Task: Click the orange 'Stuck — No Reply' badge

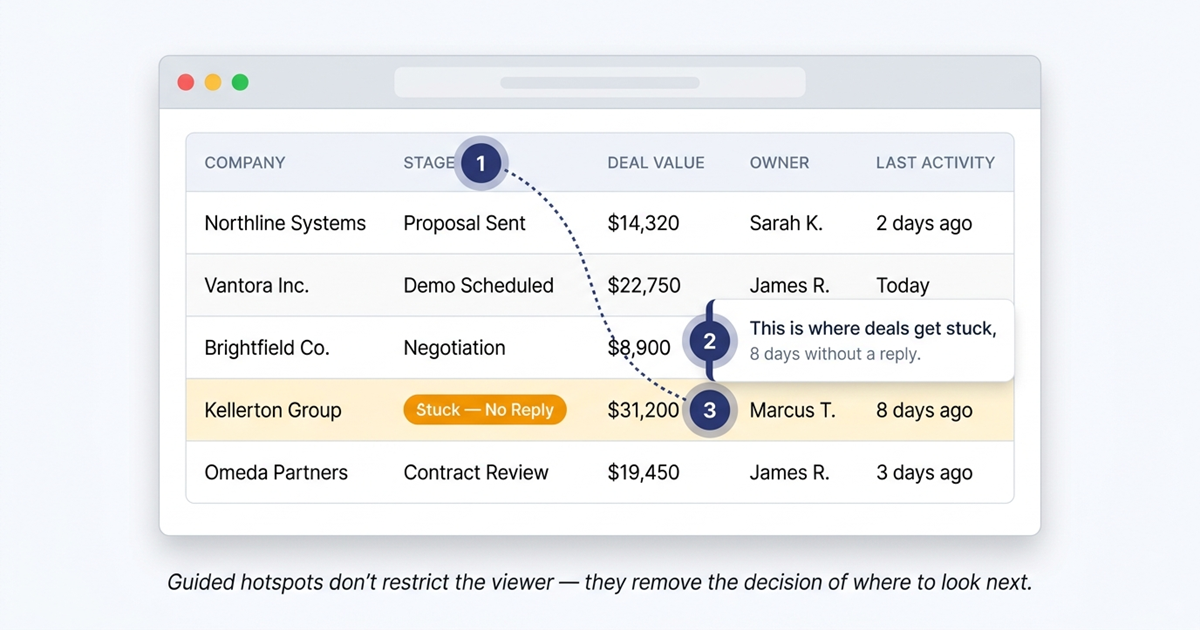Action: pyautogui.click(x=484, y=409)
